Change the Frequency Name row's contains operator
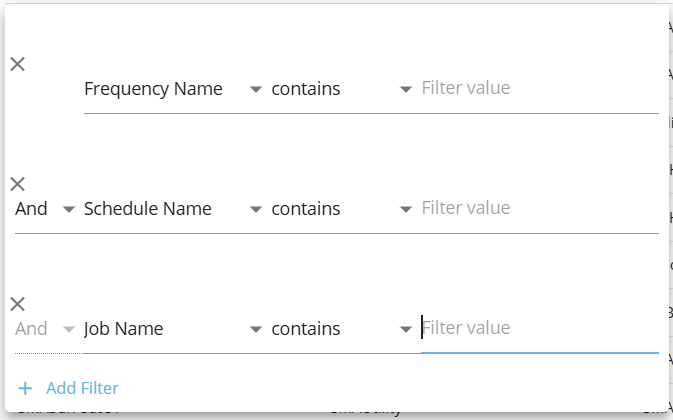 [x=340, y=89]
